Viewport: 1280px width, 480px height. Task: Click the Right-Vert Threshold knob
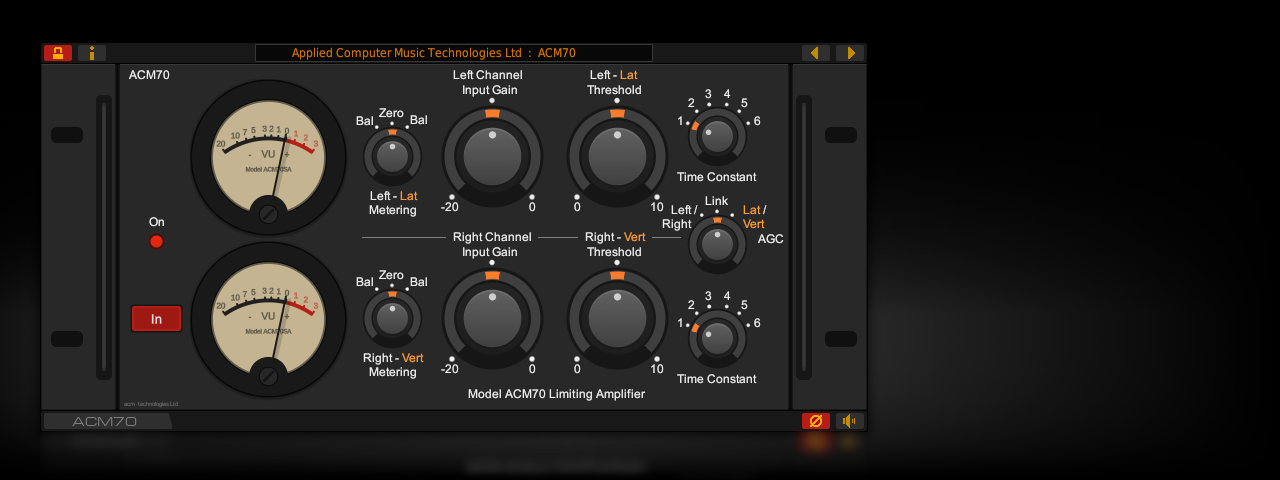(617, 318)
